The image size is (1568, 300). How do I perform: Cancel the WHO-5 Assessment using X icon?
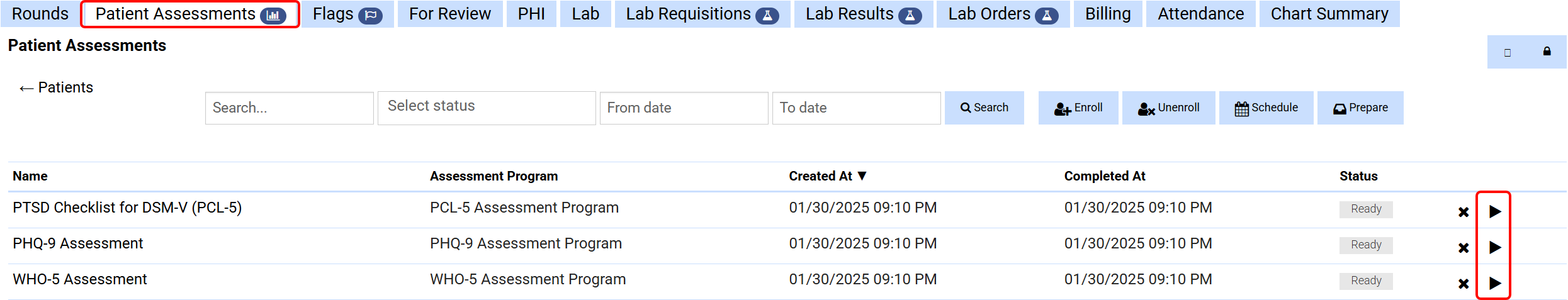click(x=1464, y=284)
